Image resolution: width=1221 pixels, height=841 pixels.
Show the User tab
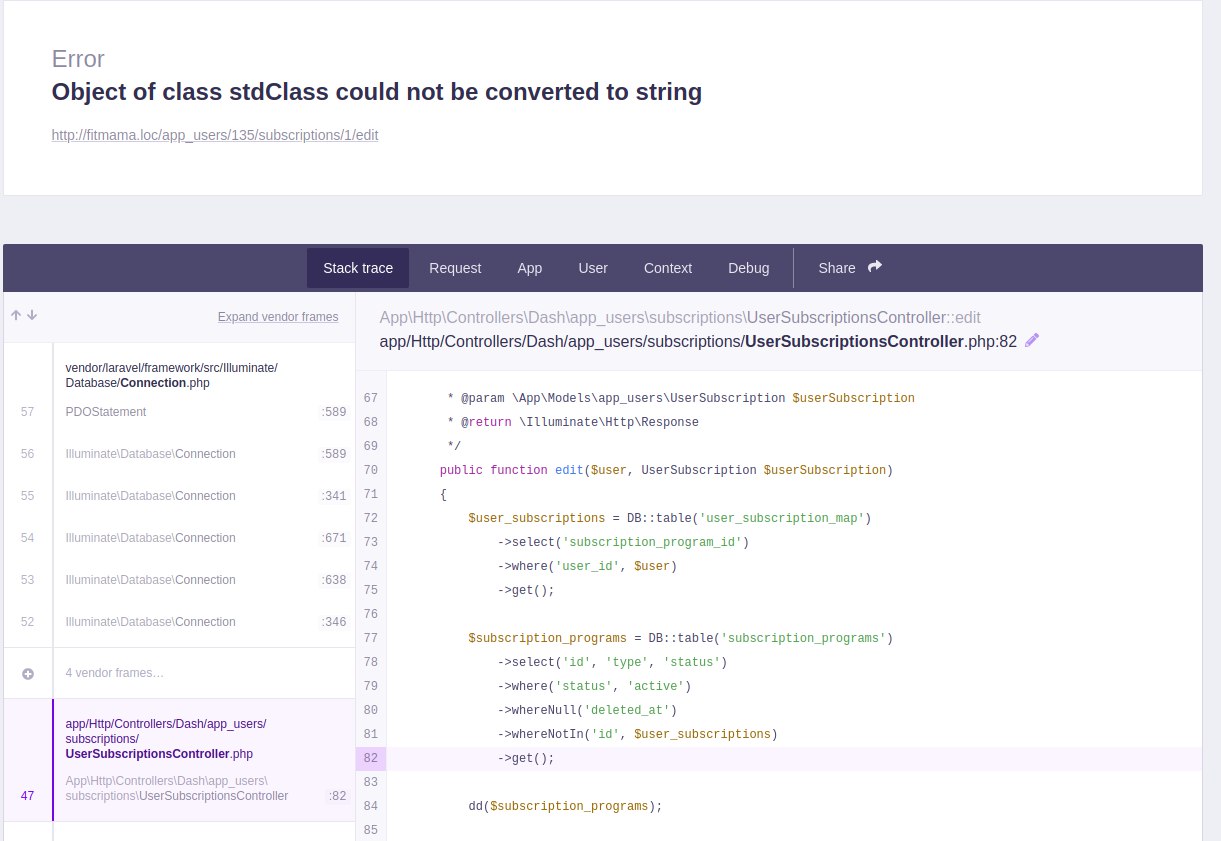593,268
